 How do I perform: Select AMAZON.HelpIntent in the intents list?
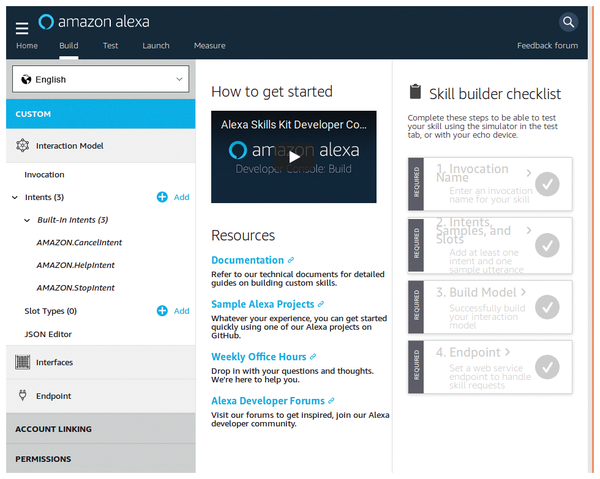[75, 265]
